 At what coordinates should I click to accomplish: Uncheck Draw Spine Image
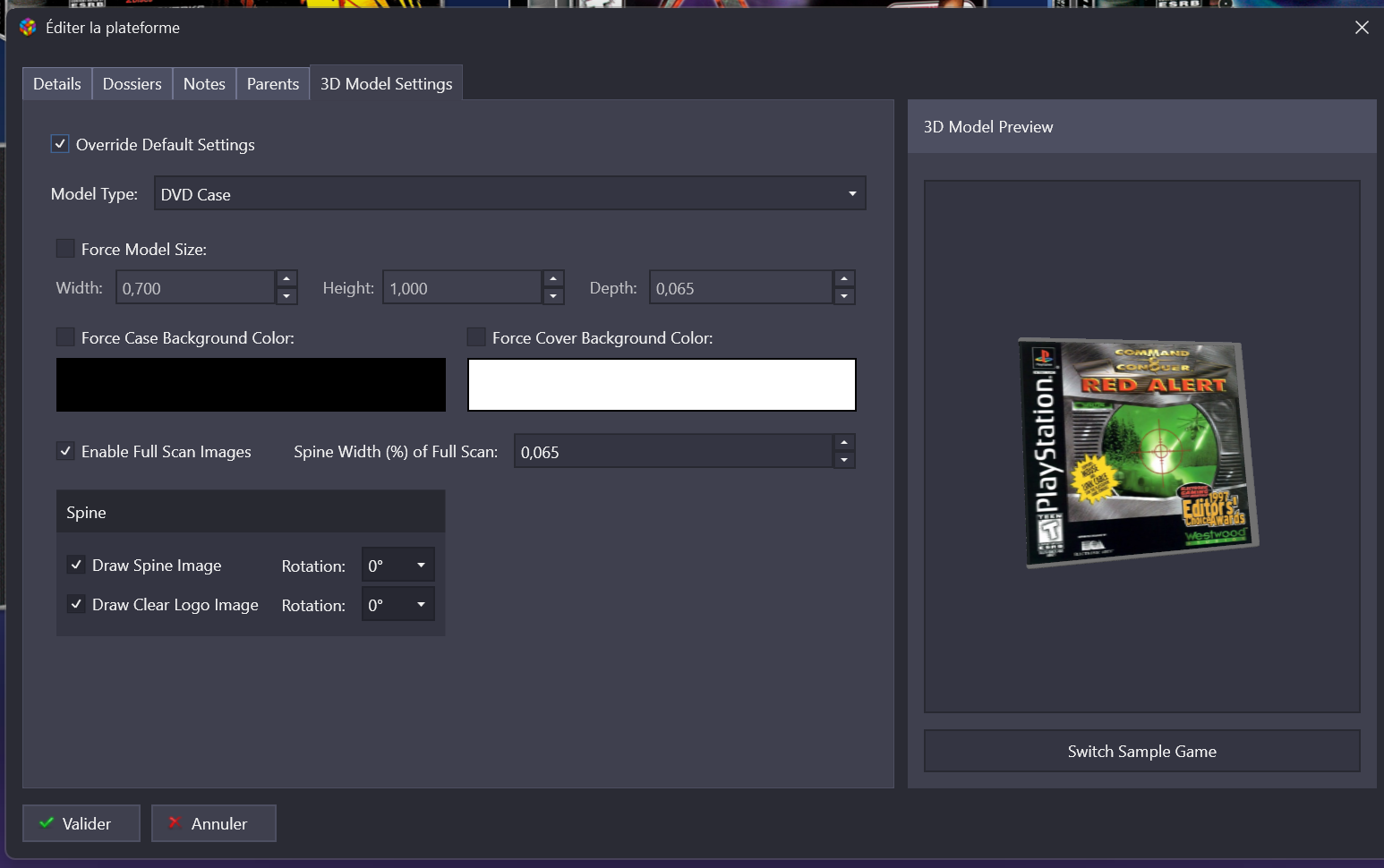pyautogui.click(x=76, y=565)
